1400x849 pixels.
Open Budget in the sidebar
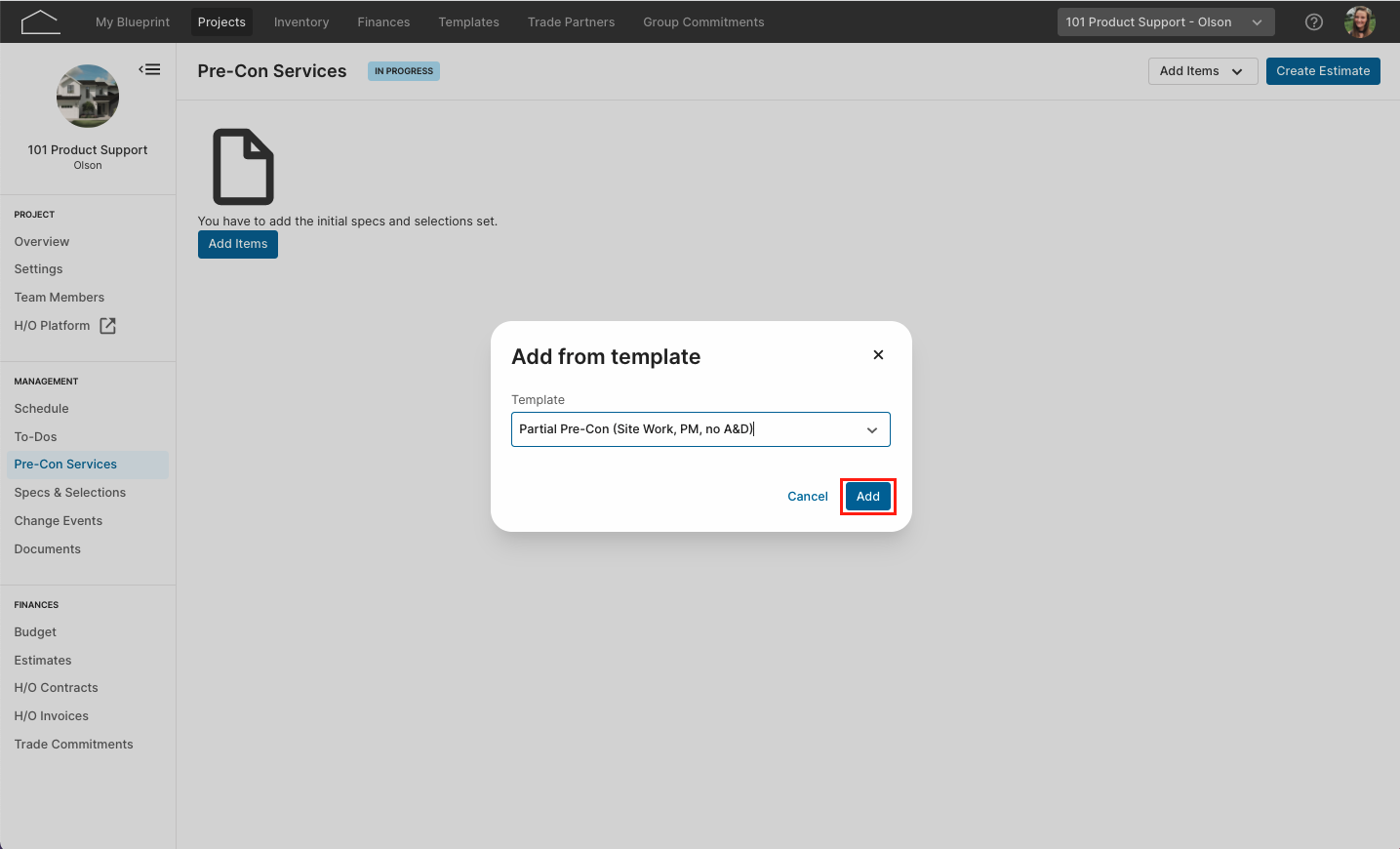tap(35, 632)
